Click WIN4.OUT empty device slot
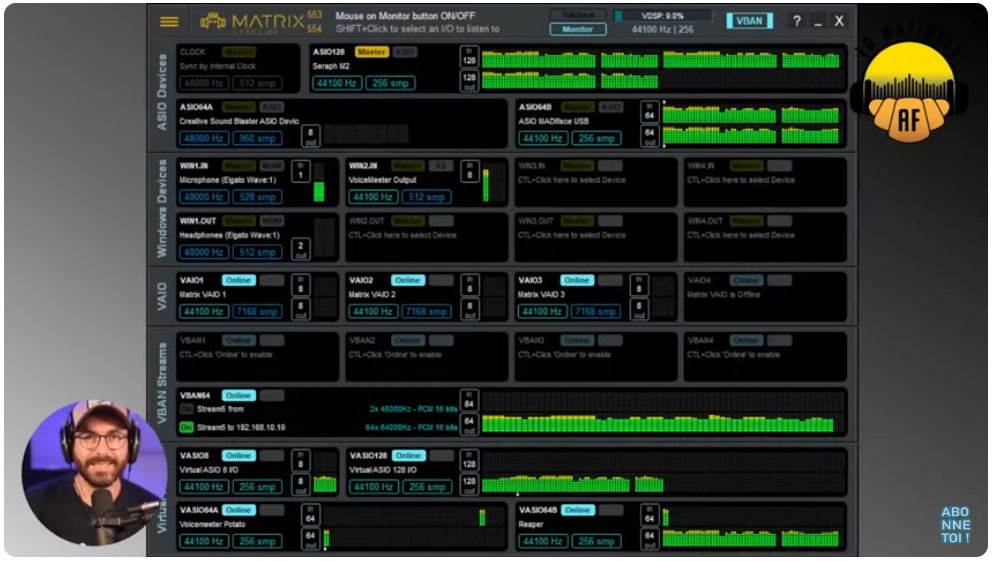992x561 pixels. [x=765, y=237]
